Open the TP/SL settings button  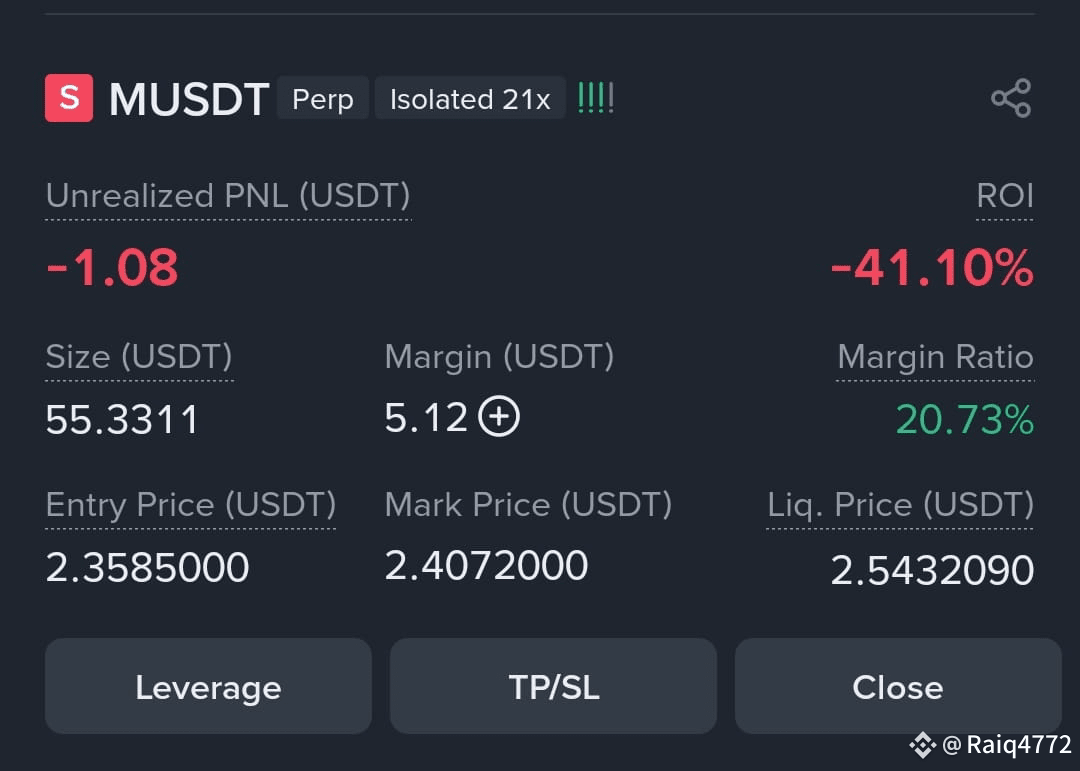(x=553, y=686)
